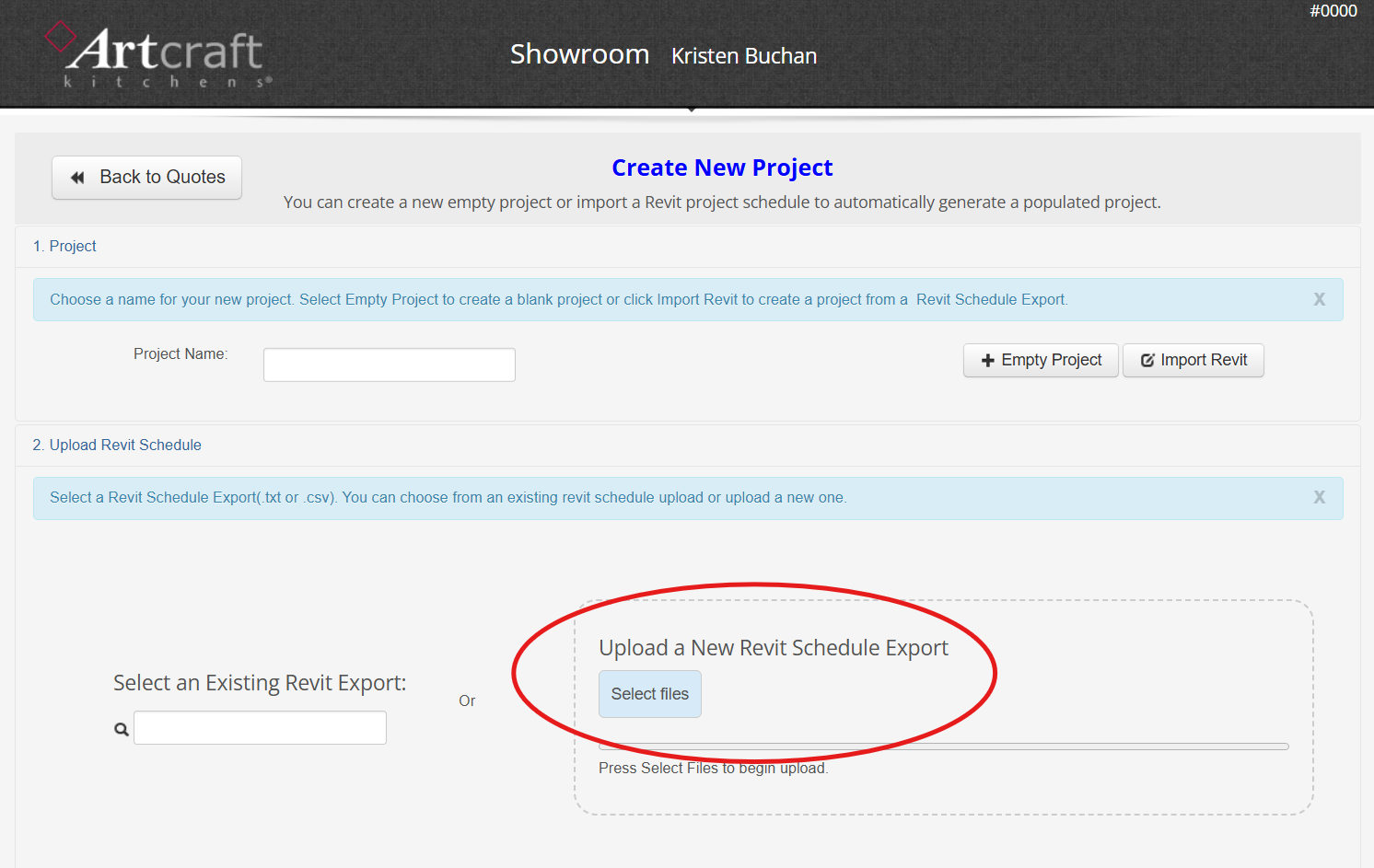The image size is (1374, 868).
Task: Click the Showroom header title
Action: 580,54
